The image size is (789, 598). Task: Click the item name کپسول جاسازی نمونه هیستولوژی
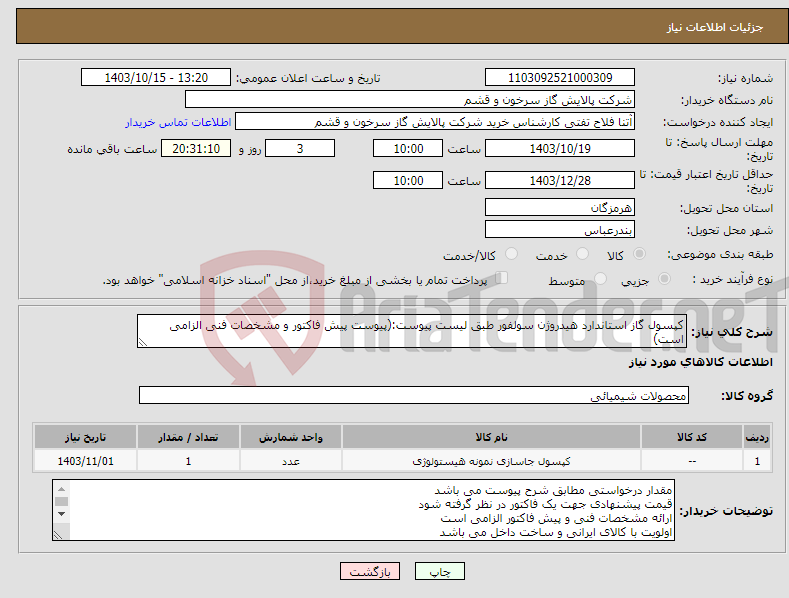[x=491, y=461]
